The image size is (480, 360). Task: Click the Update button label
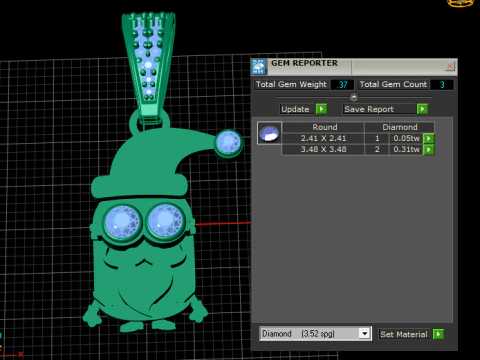click(x=295, y=109)
